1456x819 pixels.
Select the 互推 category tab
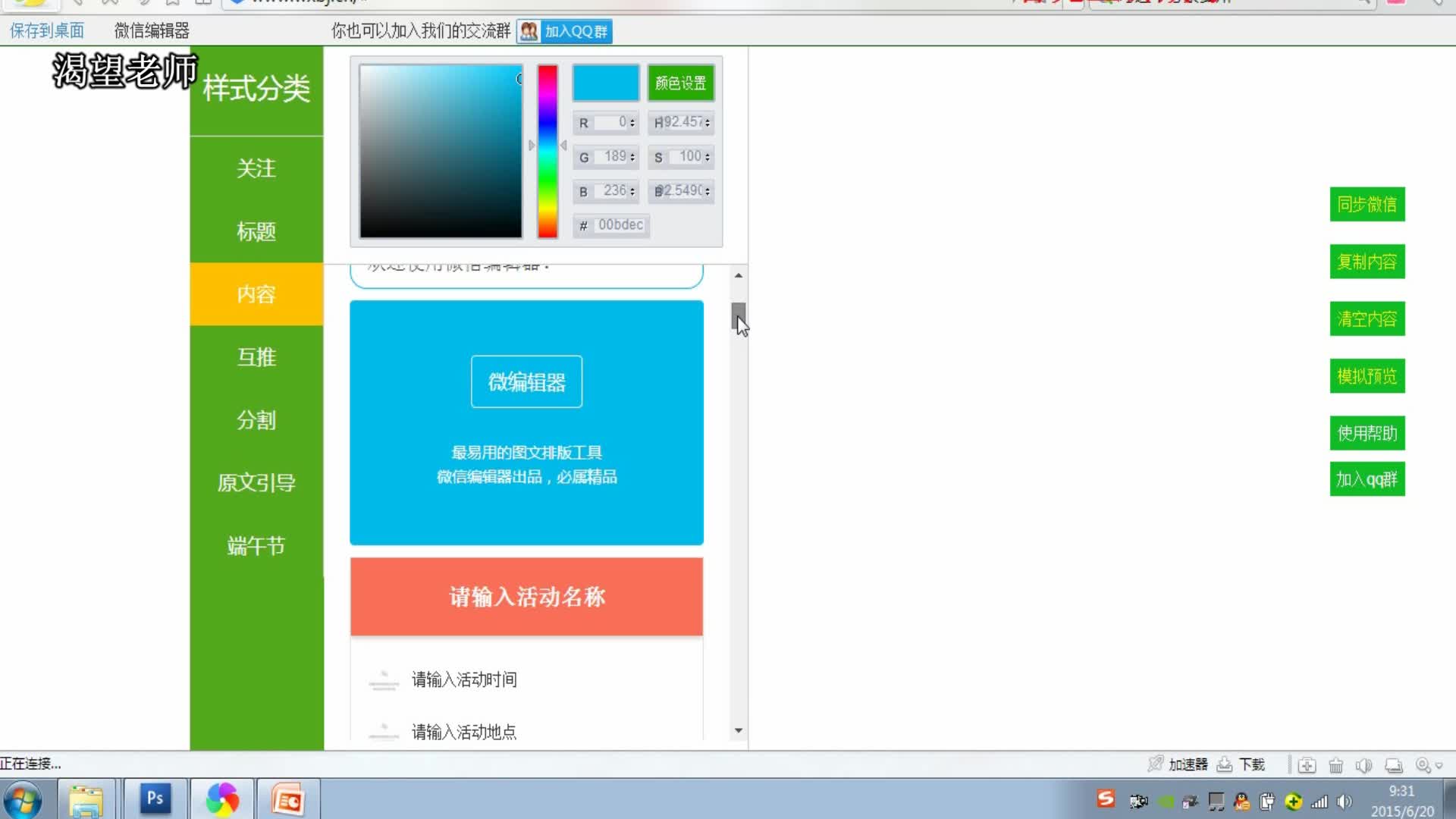pyautogui.click(x=256, y=357)
